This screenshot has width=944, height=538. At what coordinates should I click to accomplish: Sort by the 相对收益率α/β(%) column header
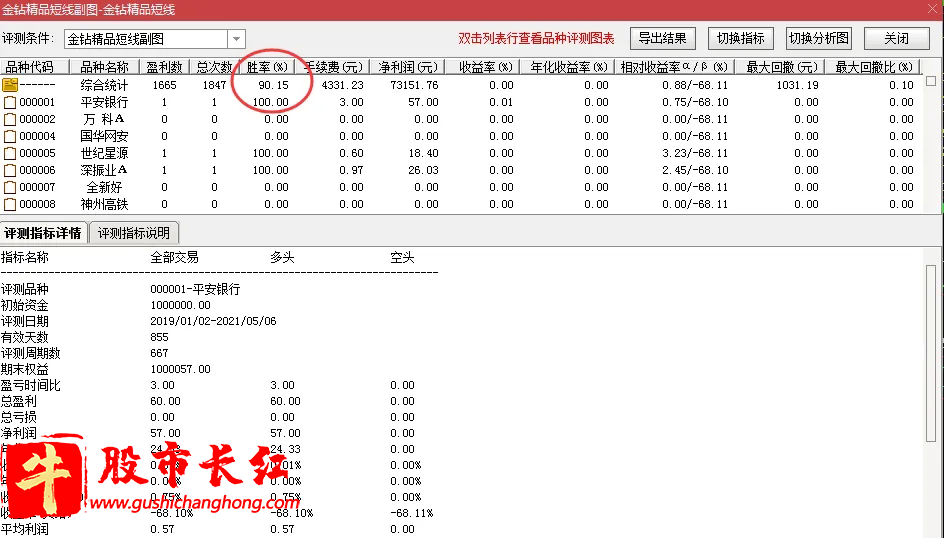(x=674, y=67)
